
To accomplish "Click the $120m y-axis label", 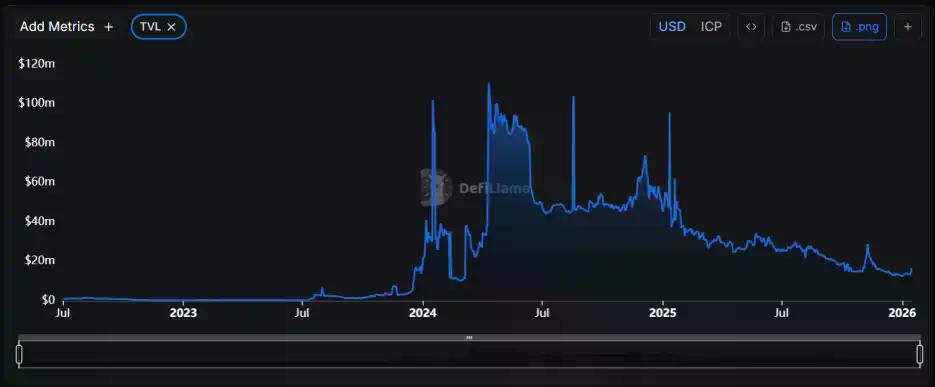I will tap(37, 63).
